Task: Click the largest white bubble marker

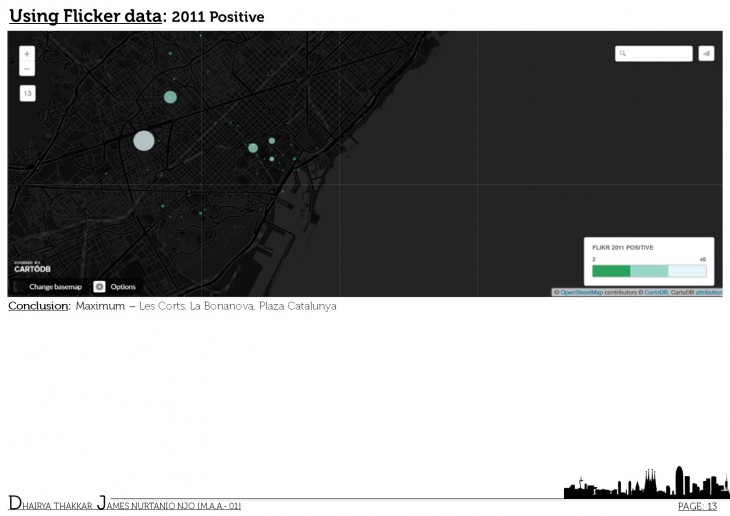Action: pyautogui.click(x=144, y=140)
